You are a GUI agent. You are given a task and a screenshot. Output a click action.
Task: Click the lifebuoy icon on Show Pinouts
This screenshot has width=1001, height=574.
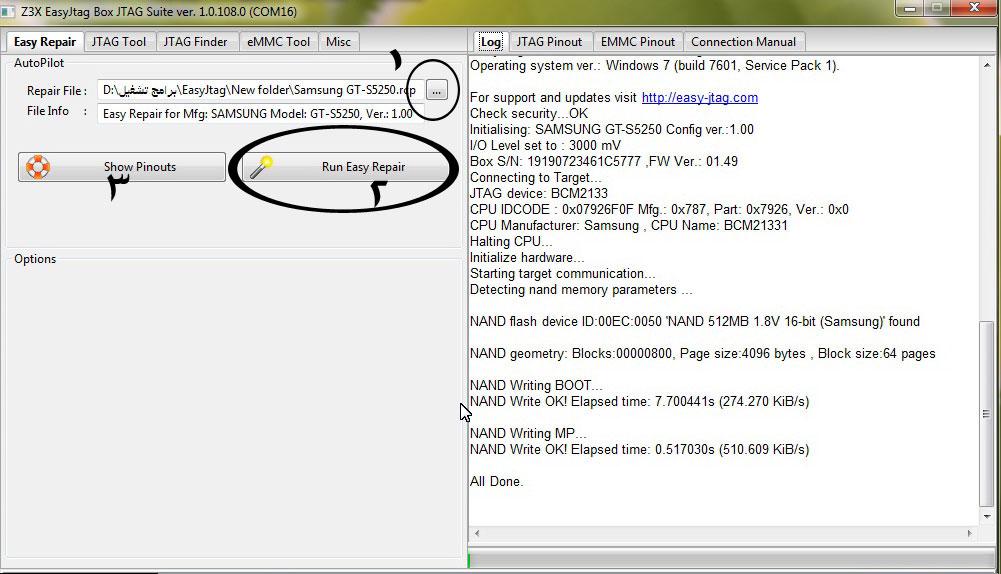coord(38,167)
